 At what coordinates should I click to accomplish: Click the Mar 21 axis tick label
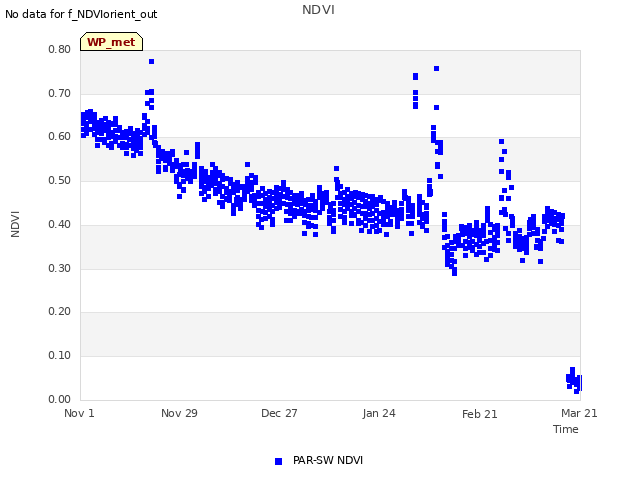[579, 413]
